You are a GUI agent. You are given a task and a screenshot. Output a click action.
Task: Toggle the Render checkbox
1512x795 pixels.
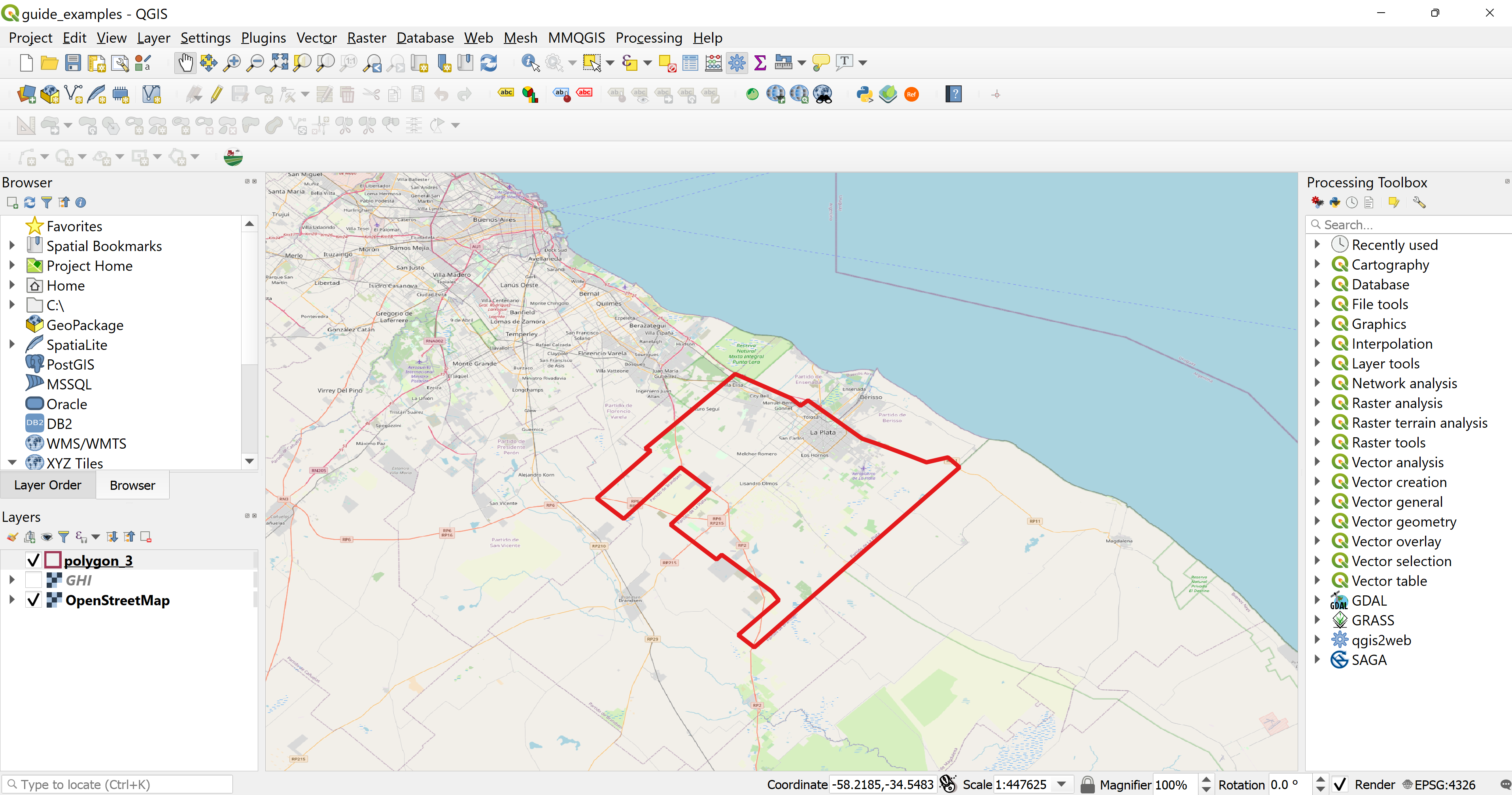click(x=1340, y=784)
